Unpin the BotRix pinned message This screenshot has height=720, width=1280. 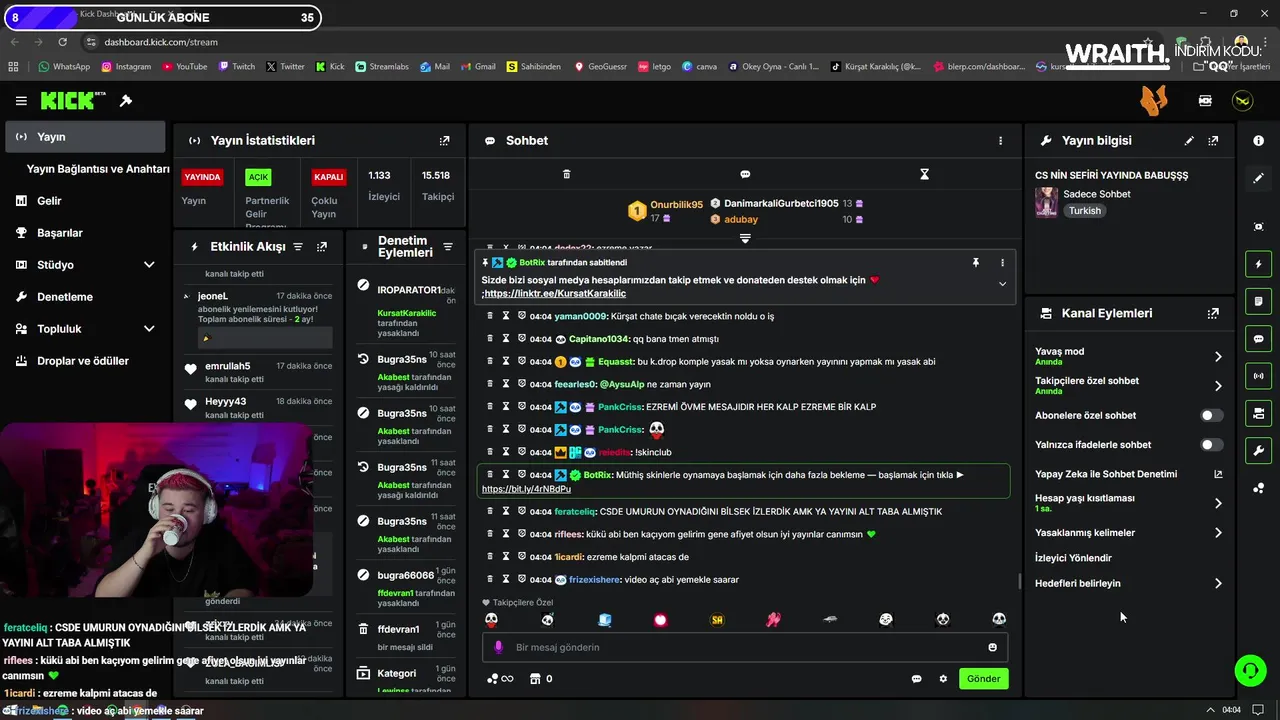click(x=975, y=263)
